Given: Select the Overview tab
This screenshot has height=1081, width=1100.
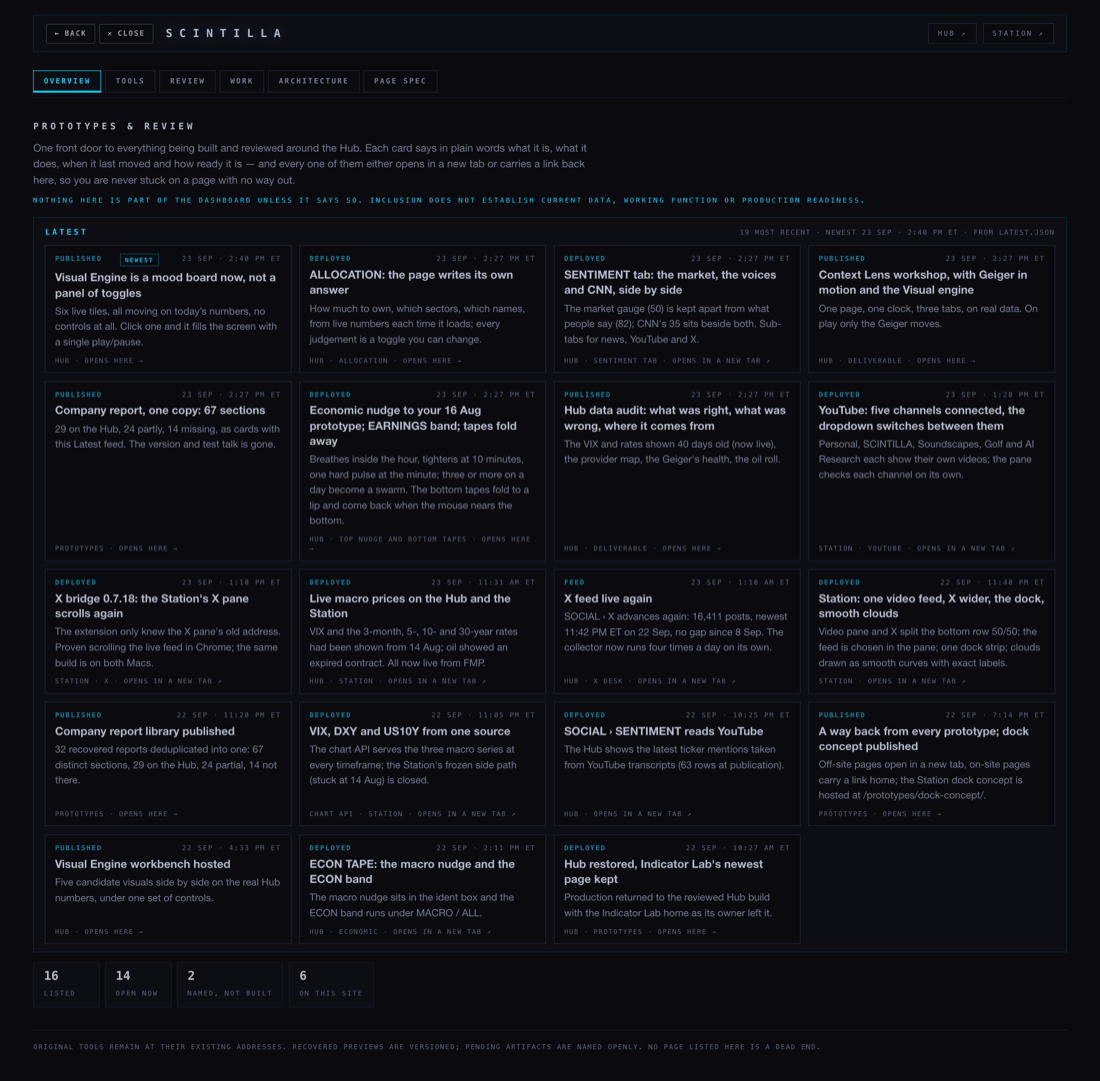Looking at the screenshot, I should [x=67, y=81].
